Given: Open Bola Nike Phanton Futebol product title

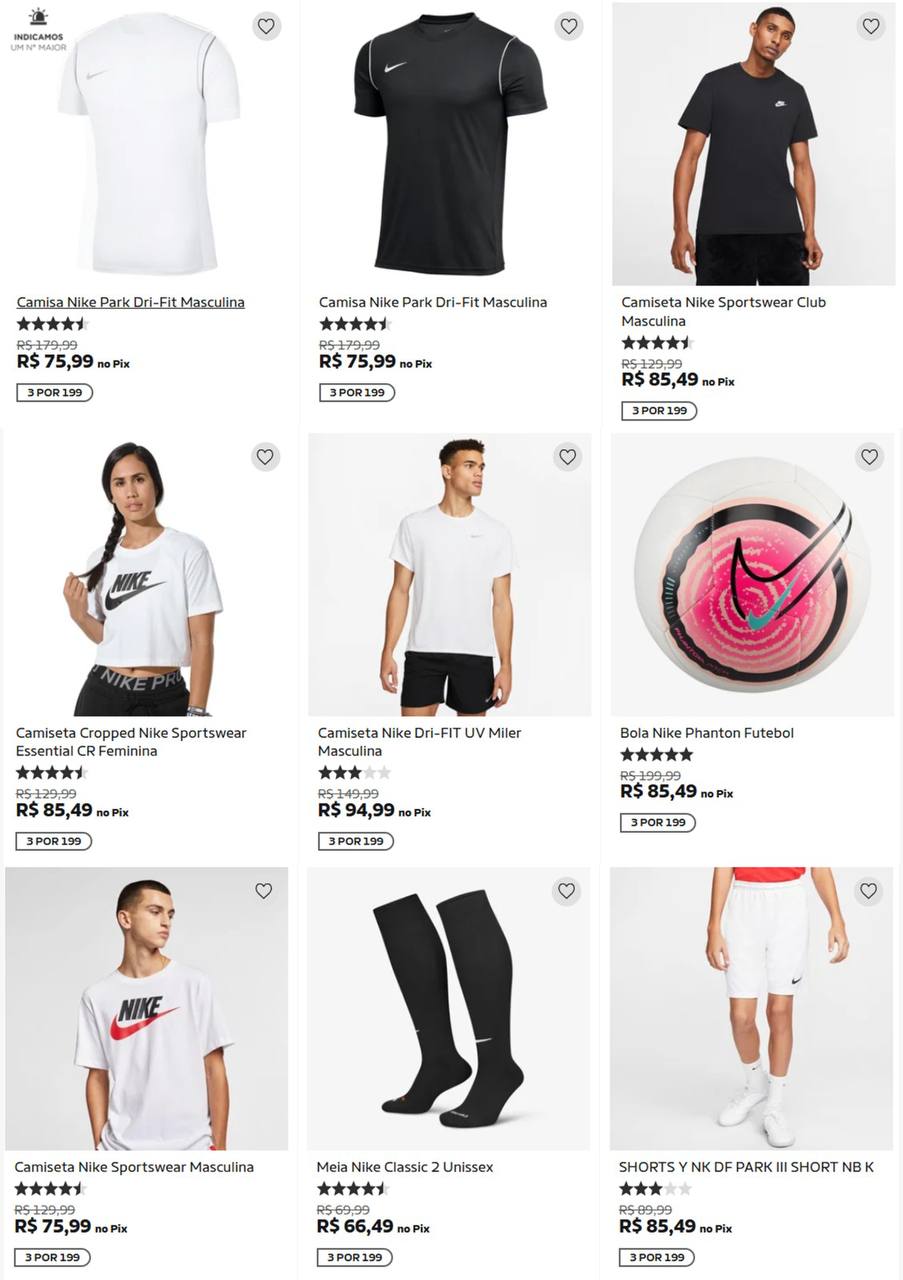Looking at the screenshot, I should point(707,733).
